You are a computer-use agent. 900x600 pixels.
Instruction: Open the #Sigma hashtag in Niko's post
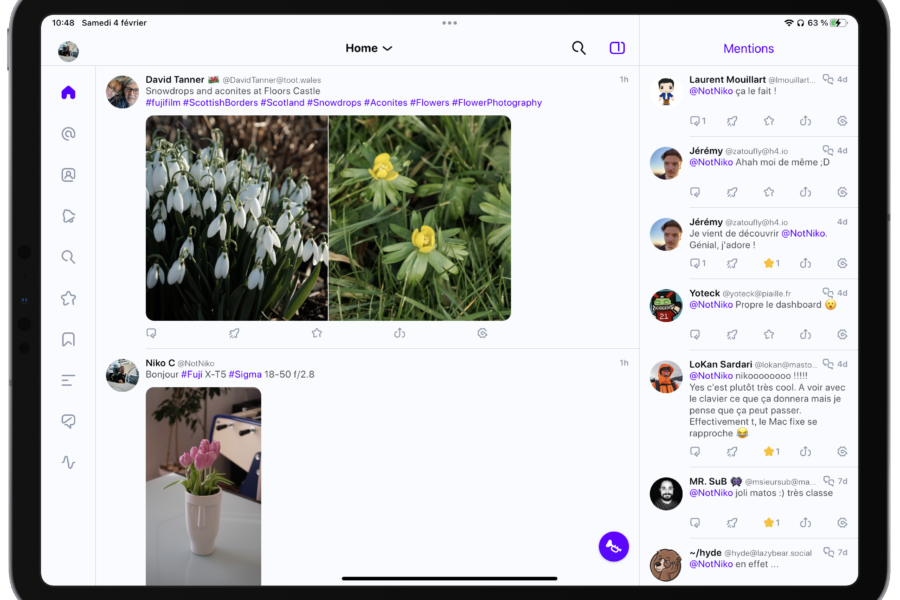pos(245,374)
